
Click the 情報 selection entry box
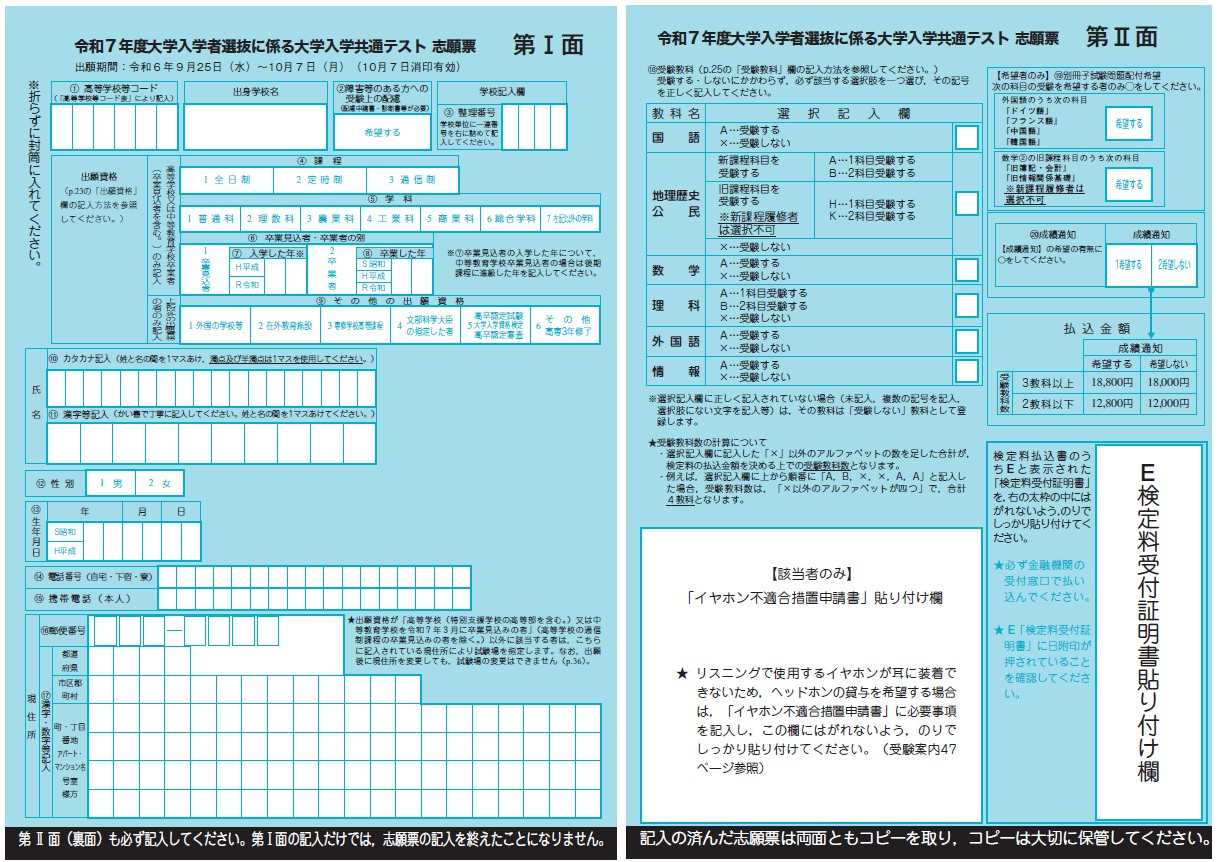(966, 371)
